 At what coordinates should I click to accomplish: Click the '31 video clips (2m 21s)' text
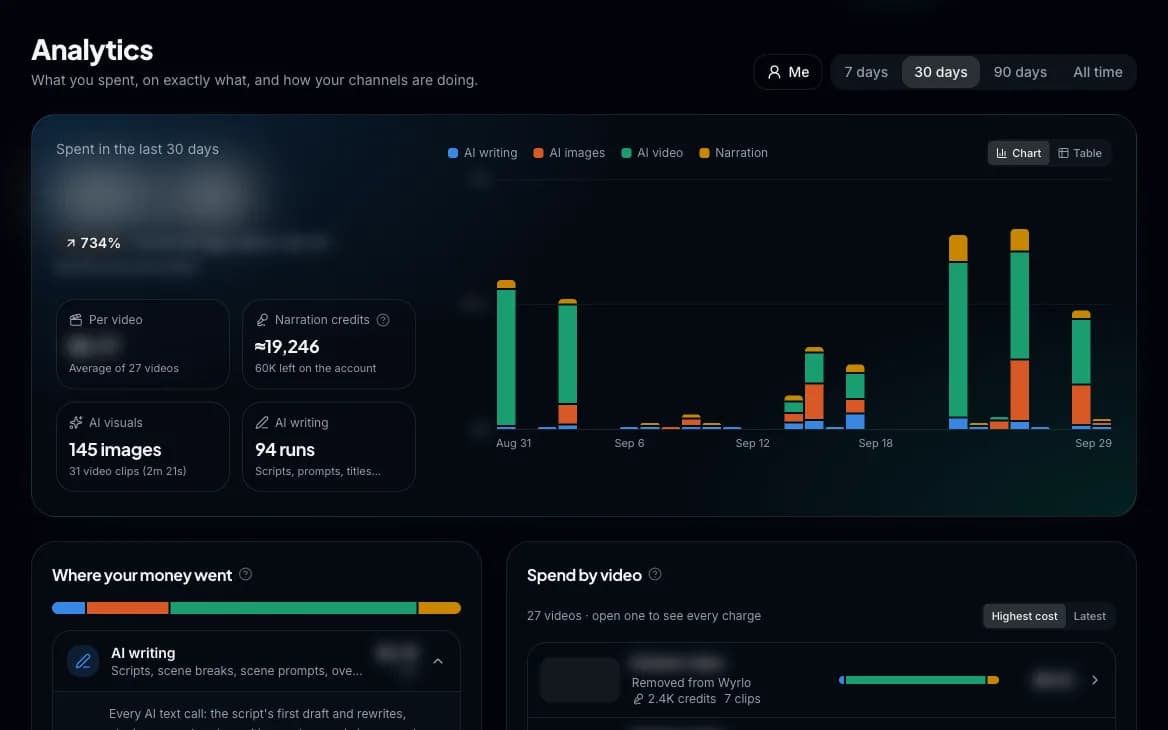127,471
